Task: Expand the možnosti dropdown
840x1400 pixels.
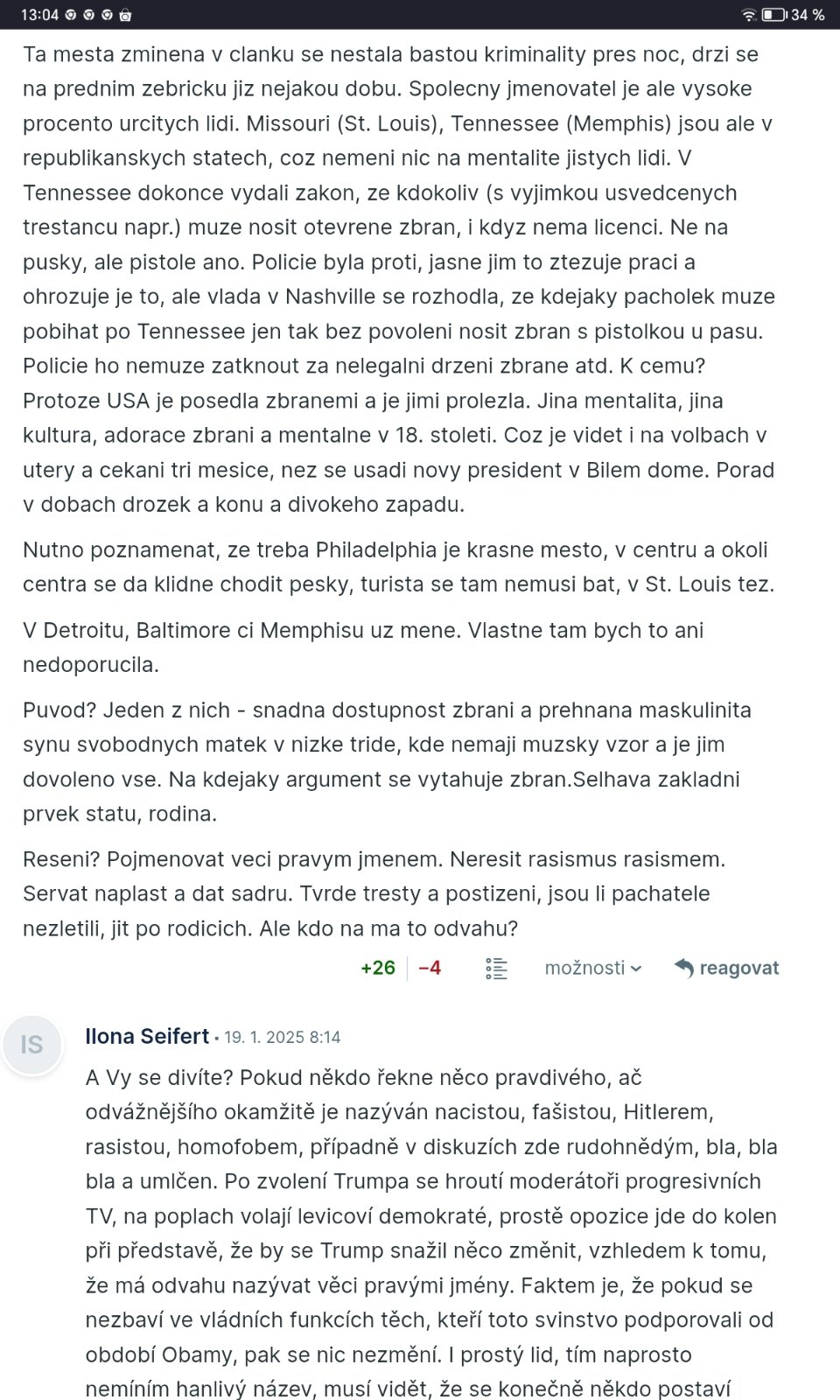Action: tap(592, 968)
